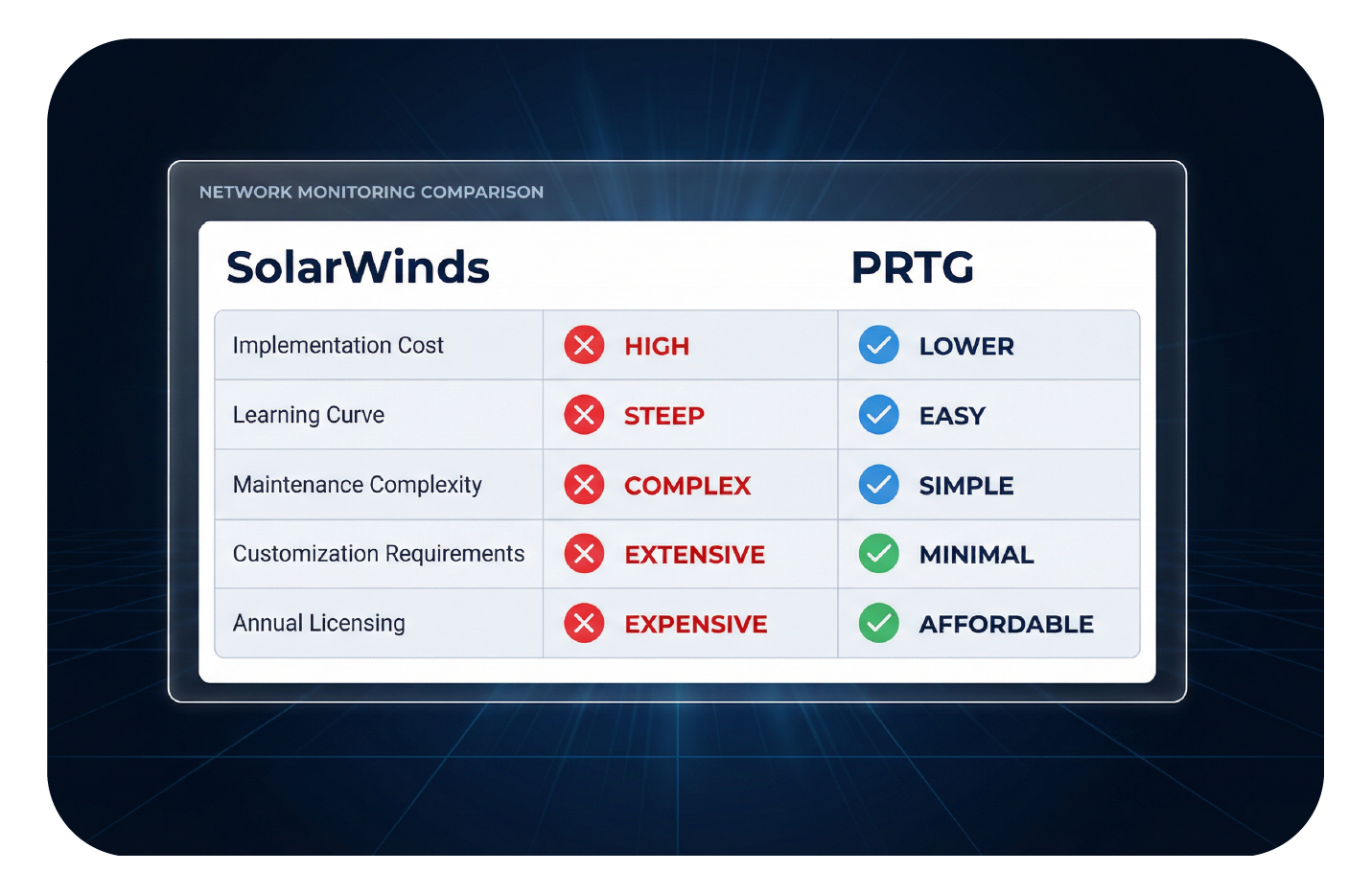The image size is (1372, 895).
Task: Click the "EASY" value text
Action: coord(952,416)
